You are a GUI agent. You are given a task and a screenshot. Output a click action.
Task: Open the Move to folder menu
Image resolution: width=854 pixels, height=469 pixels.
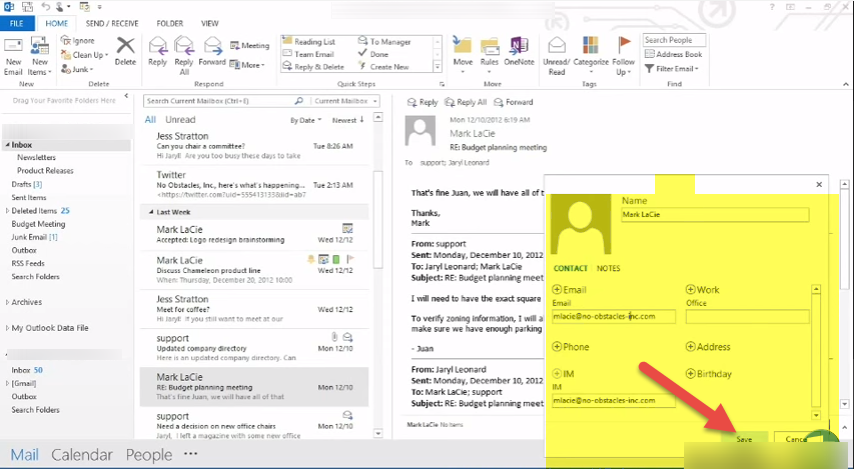coord(462,56)
